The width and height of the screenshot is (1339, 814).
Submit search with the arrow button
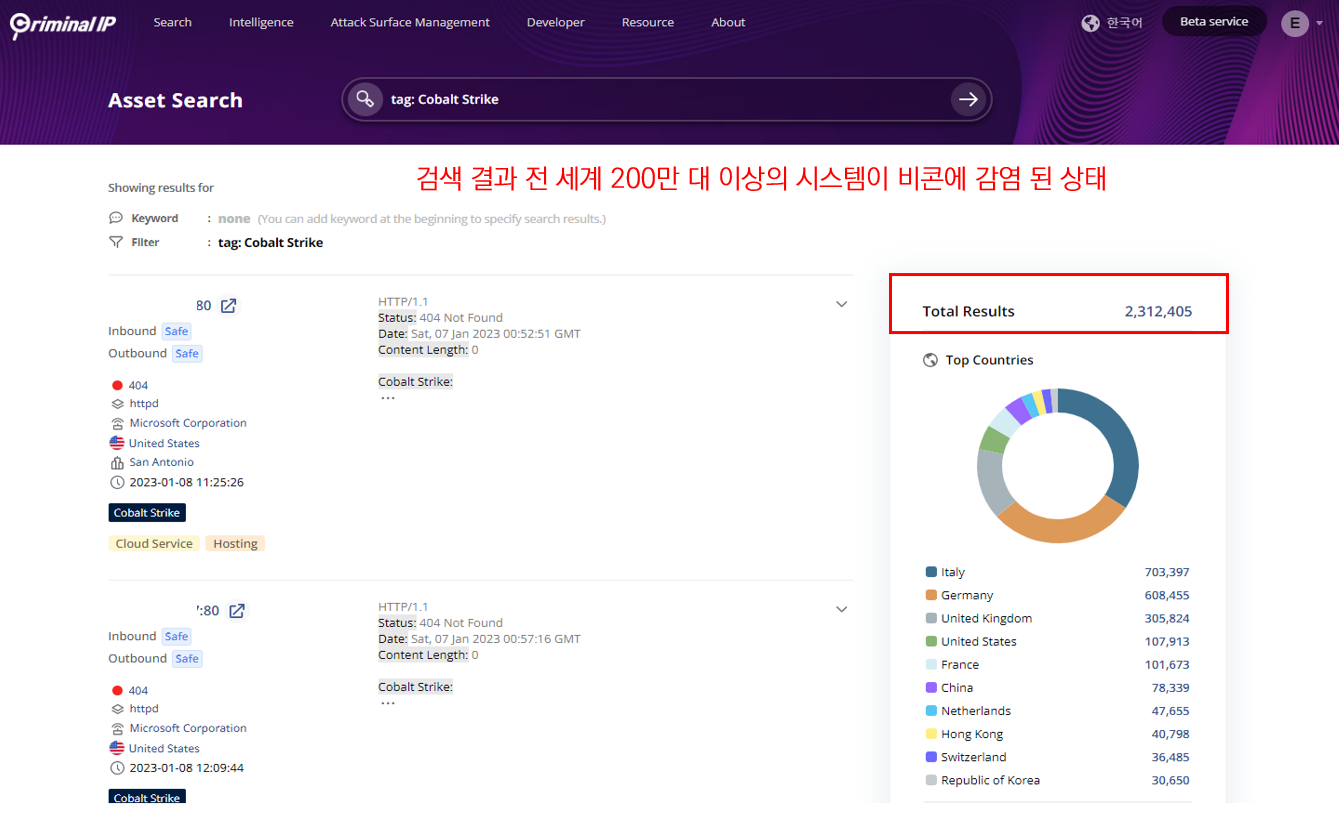click(x=967, y=99)
